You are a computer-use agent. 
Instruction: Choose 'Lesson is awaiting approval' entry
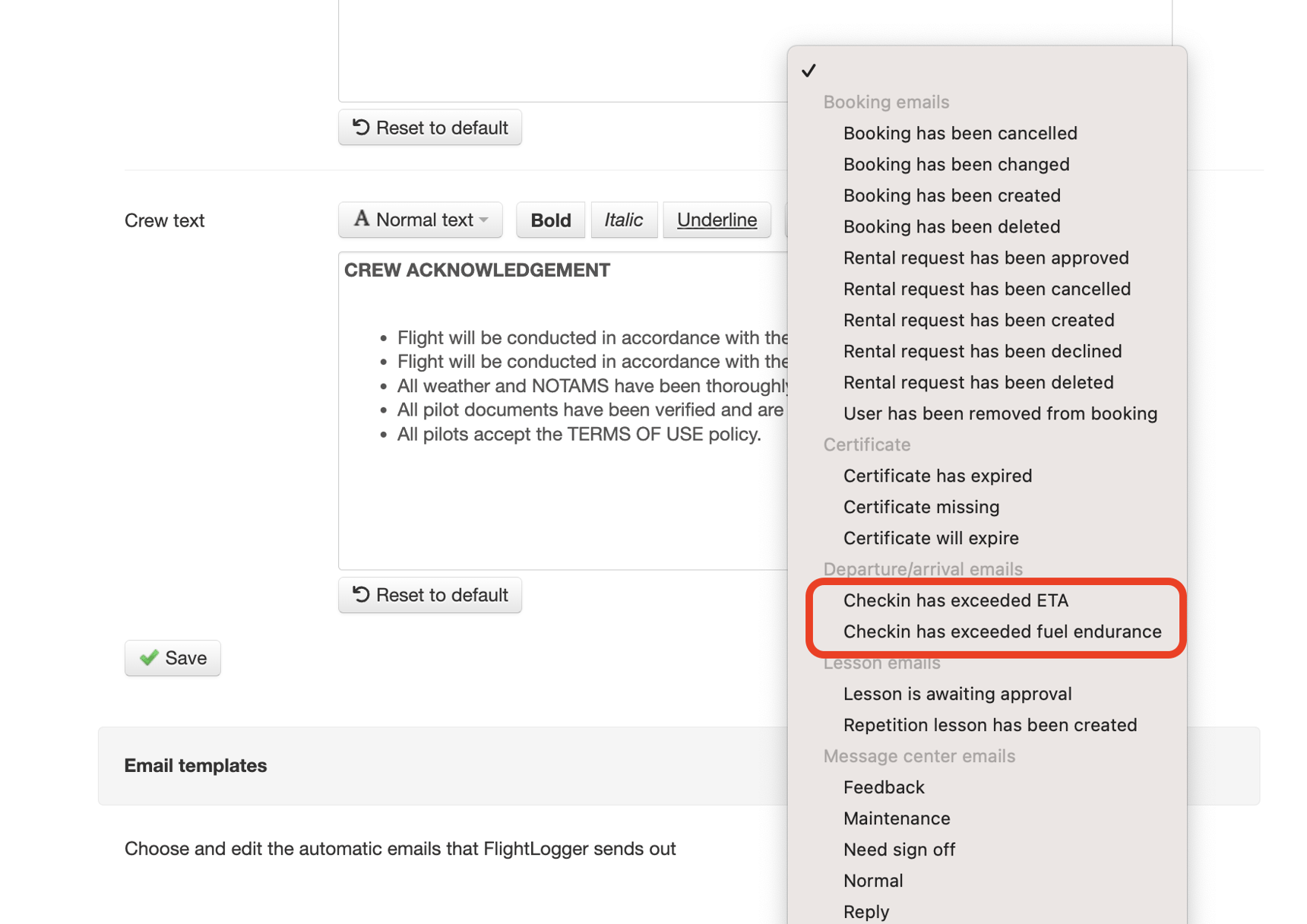click(x=957, y=694)
